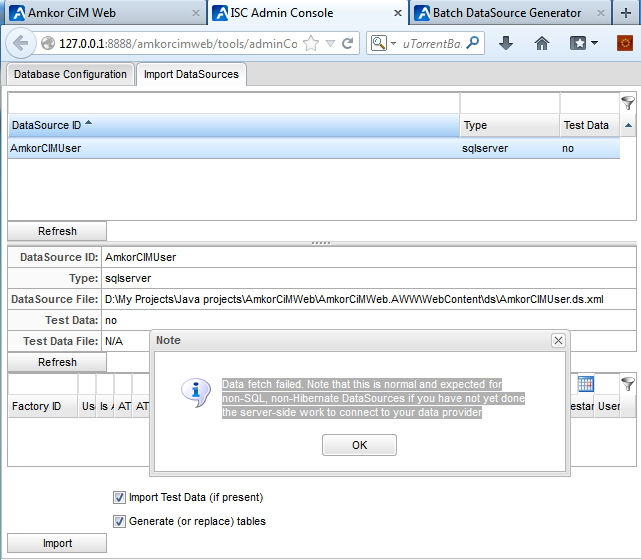Switch to the Database Configuration tab
The image size is (641, 560).
tap(70, 74)
